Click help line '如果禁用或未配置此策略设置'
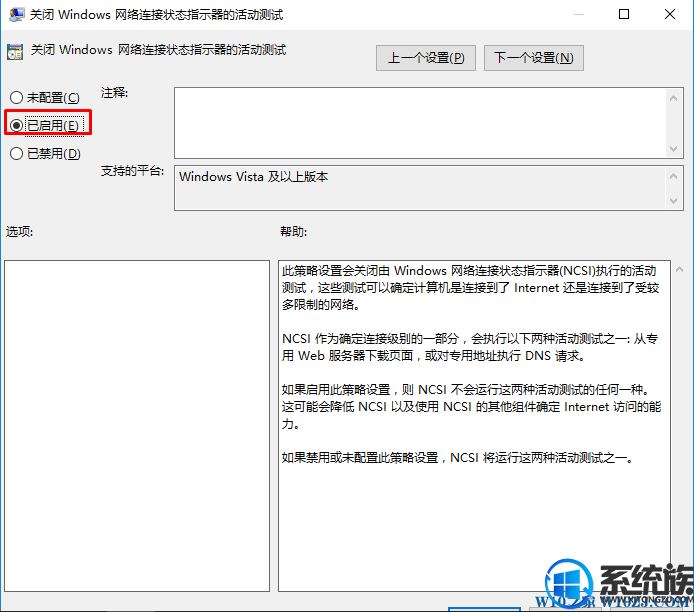694x612 pixels. pyautogui.click(x=458, y=458)
